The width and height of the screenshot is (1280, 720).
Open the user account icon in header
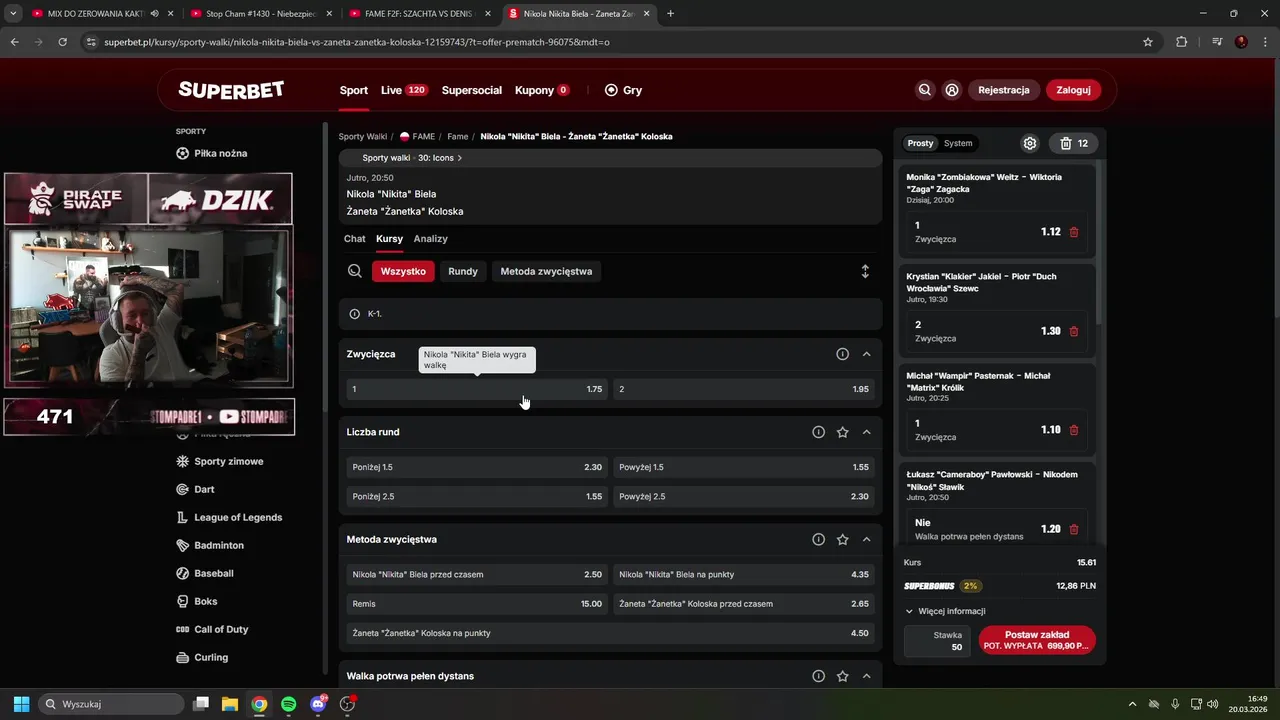click(952, 90)
